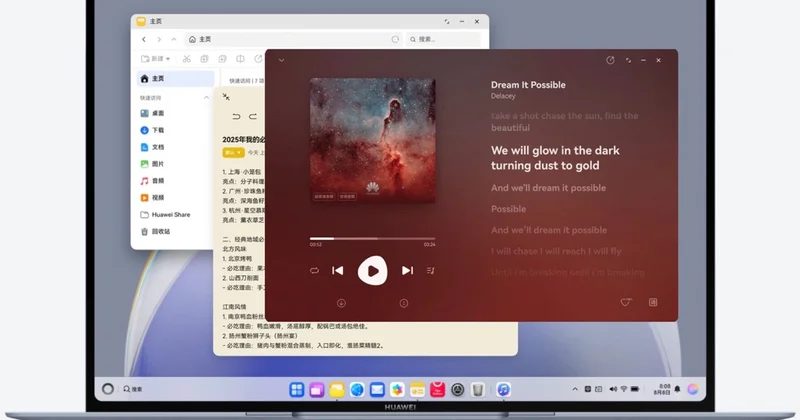Go back in the file manager
Screen dimensions: 800x420
pos(144,39)
